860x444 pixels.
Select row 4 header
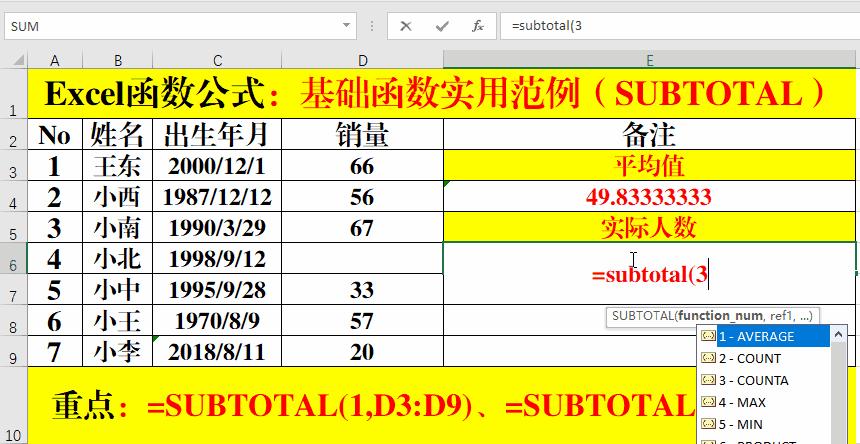[x=13, y=196]
